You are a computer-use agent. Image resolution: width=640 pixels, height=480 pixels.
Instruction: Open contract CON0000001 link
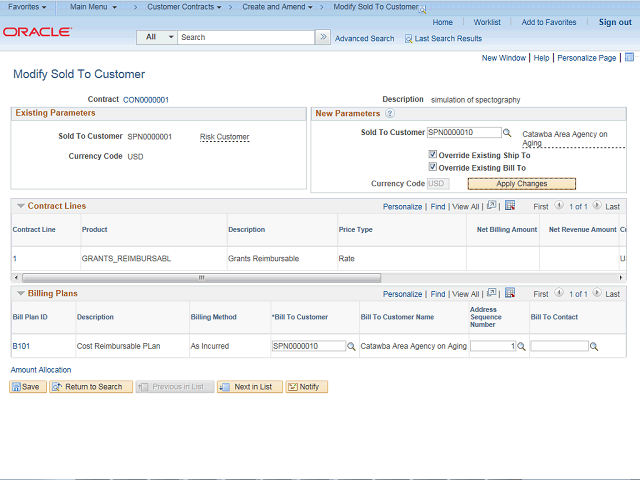click(x=146, y=100)
